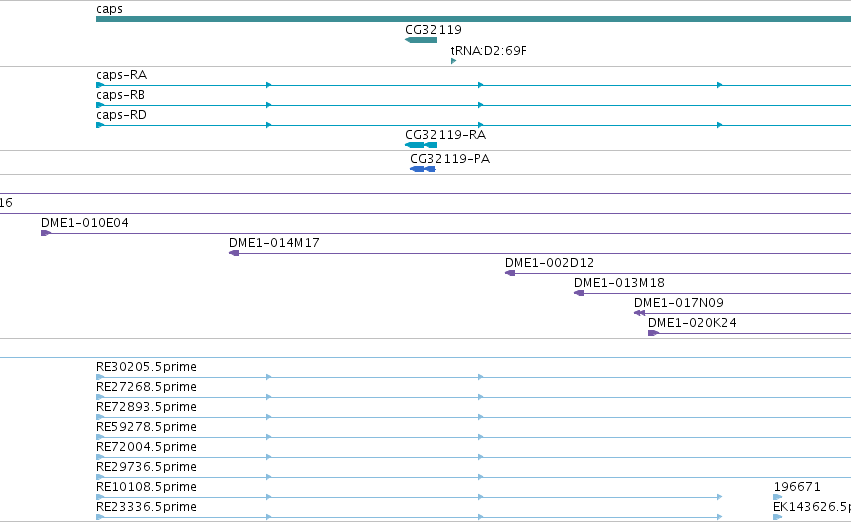Click the DME1-002D12 purple end arrow
The image size is (851, 522).
tap(510, 273)
